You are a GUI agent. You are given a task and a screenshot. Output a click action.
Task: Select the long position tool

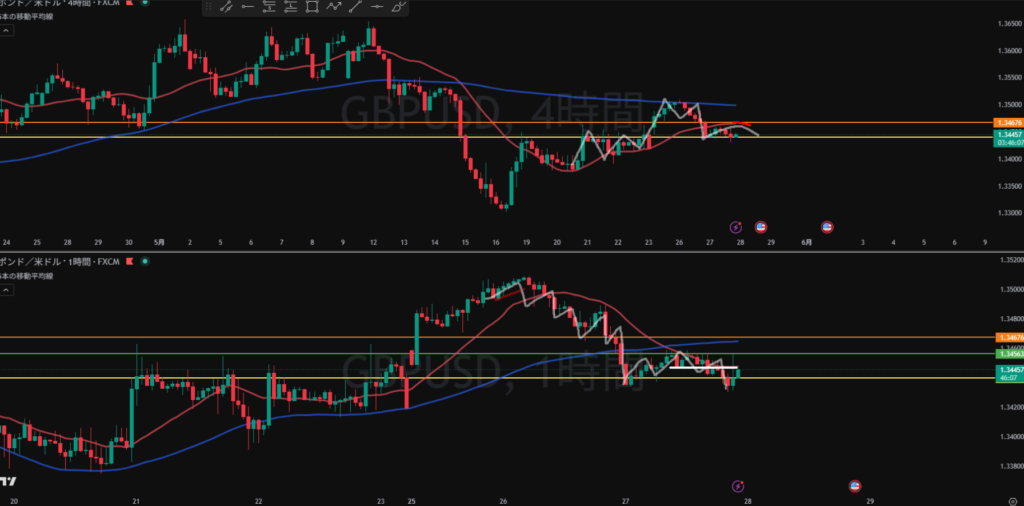pyautogui.click(x=291, y=7)
